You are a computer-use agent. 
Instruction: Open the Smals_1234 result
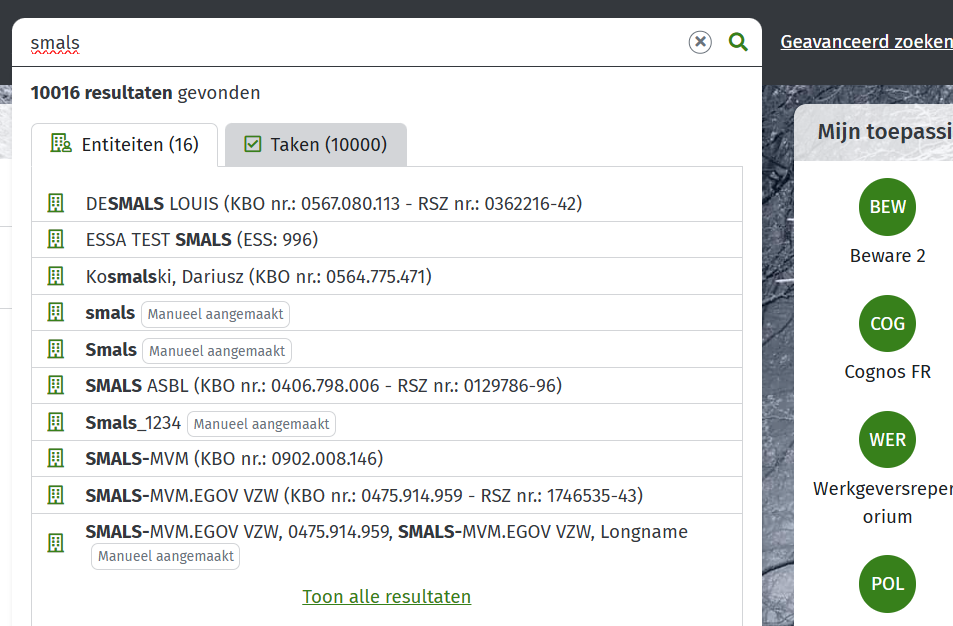click(x=387, y=422)
